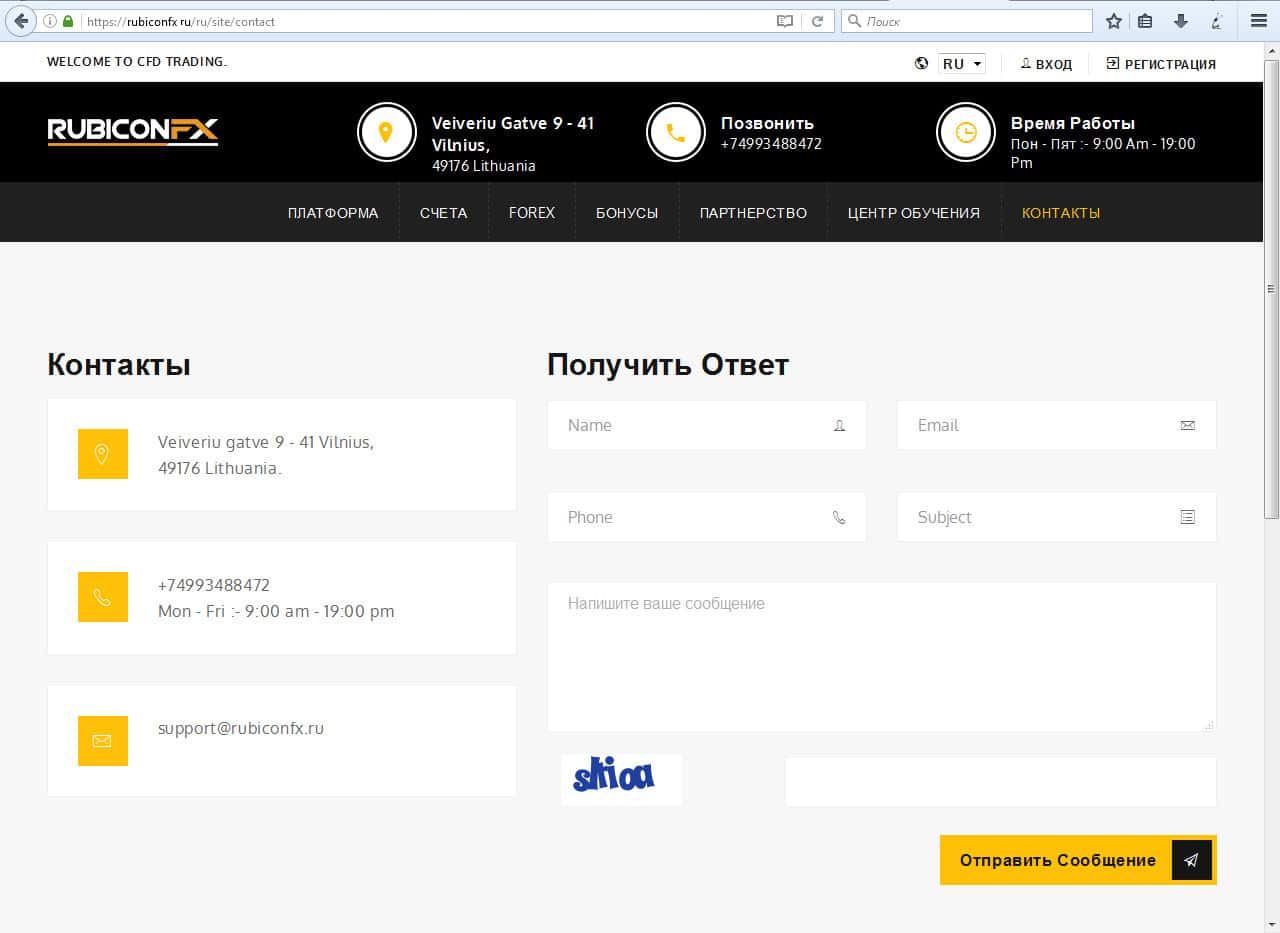
Task: Click the RubiconFX logo
Action: pos(133,131)
